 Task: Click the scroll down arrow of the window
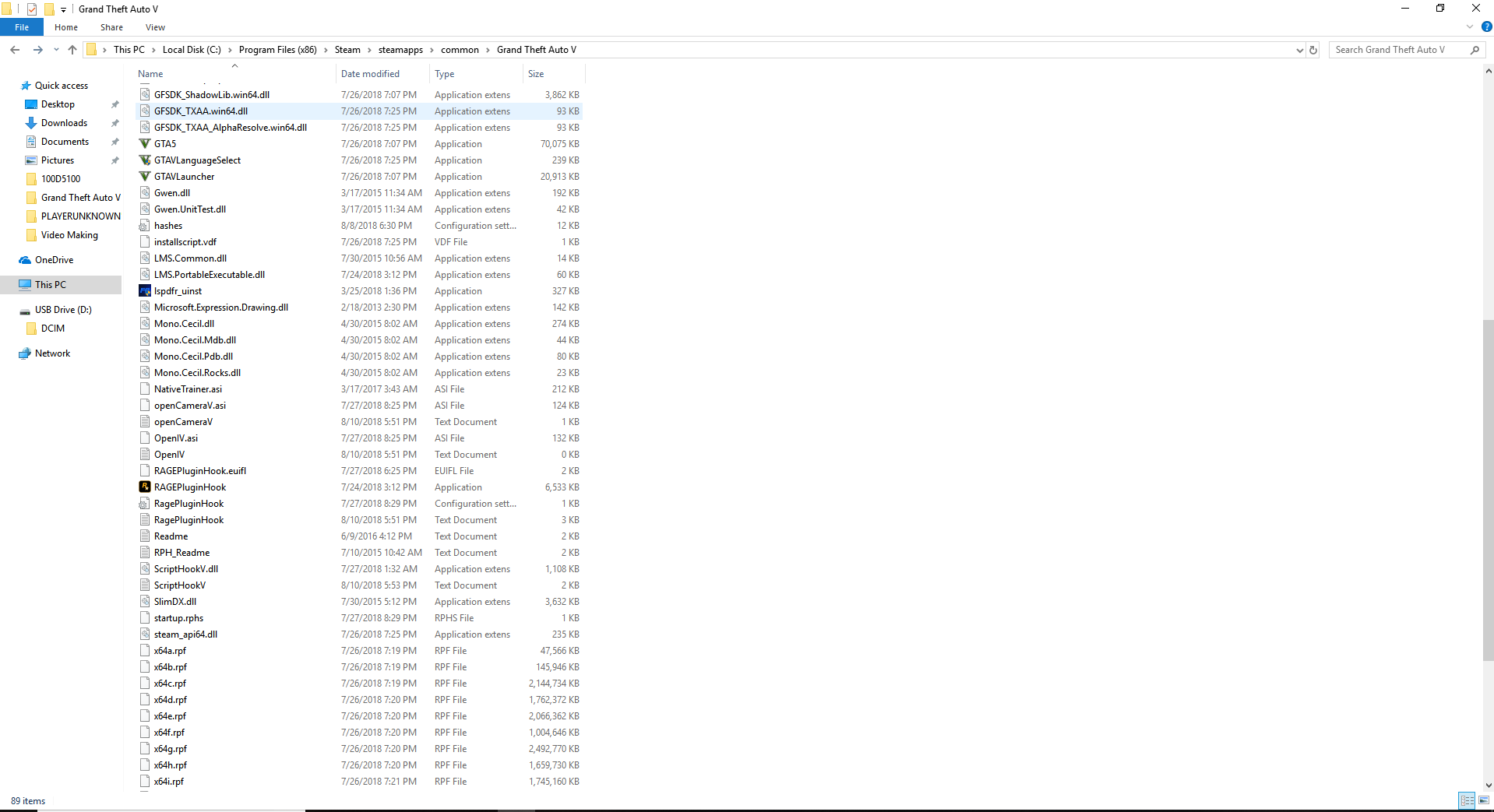(1488, 786)
